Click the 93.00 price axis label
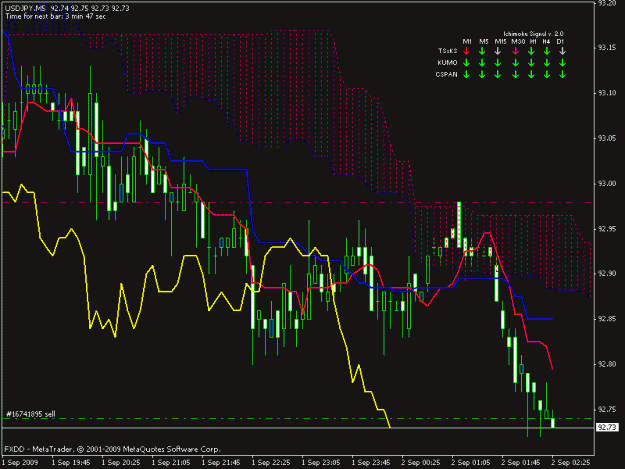Screen dimensions: 625x469 click(x=607, y=184)
